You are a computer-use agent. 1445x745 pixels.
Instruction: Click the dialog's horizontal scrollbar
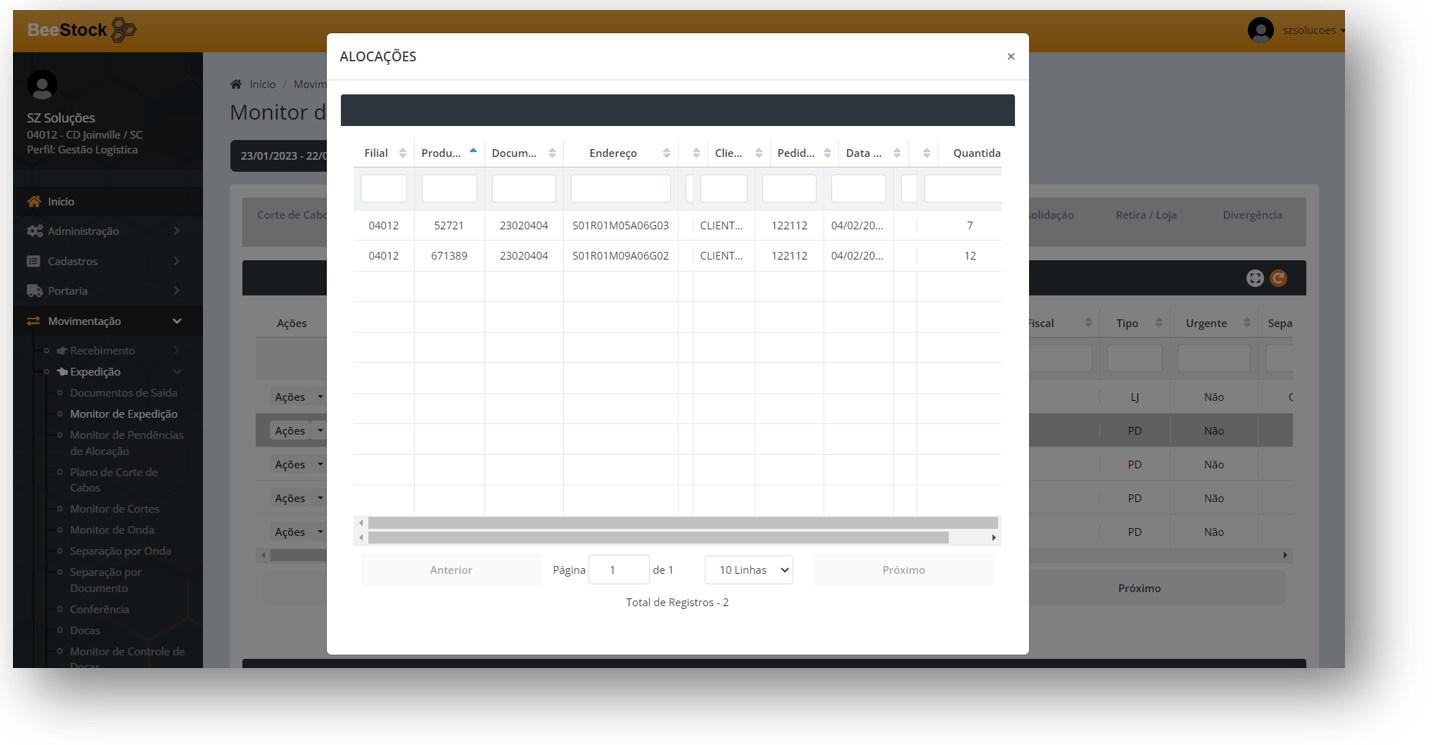pyautogui.click(x=657, y=538)
